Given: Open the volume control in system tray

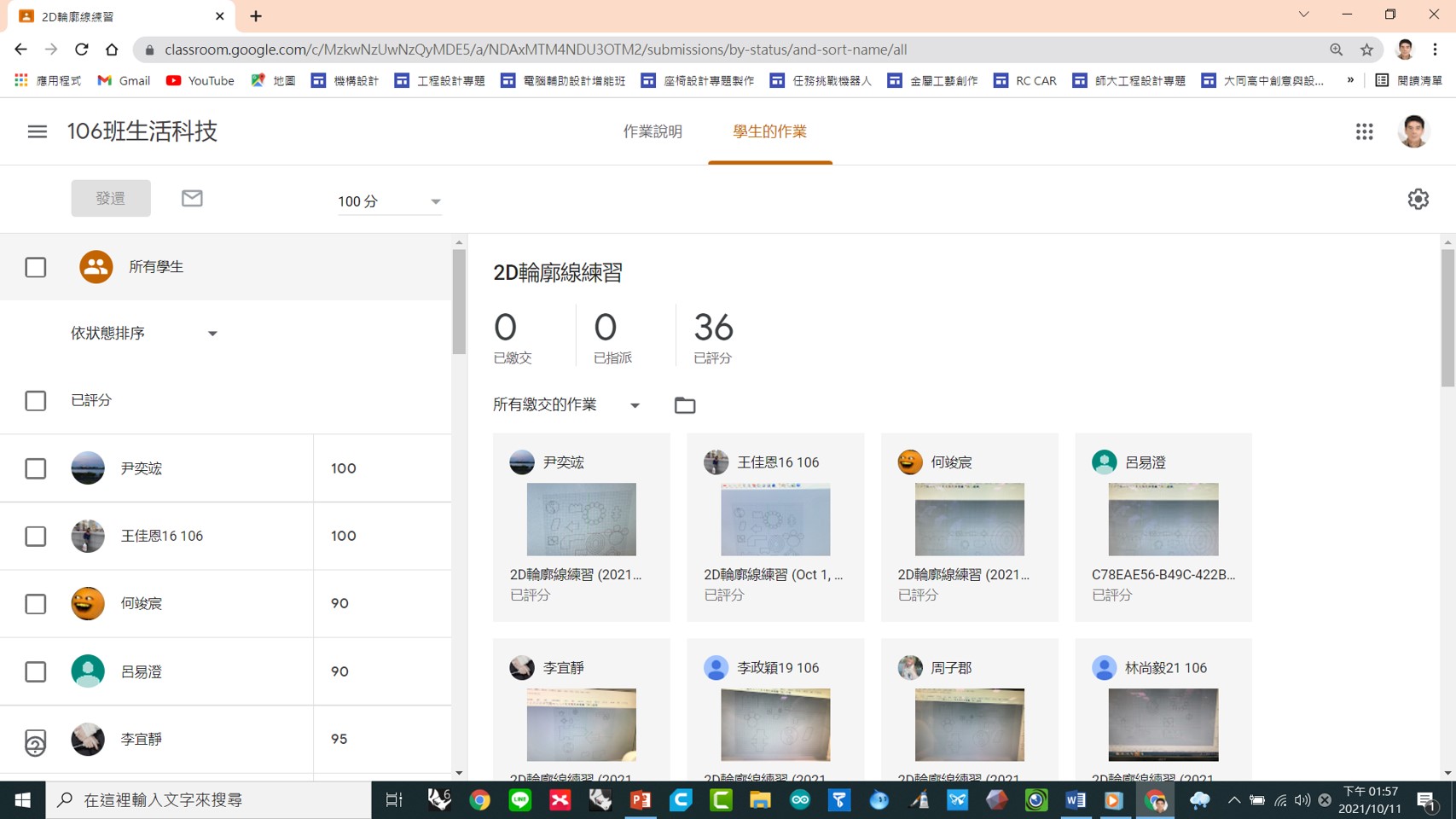Looking at the screenshot, I should click(x=1302, y=800).
